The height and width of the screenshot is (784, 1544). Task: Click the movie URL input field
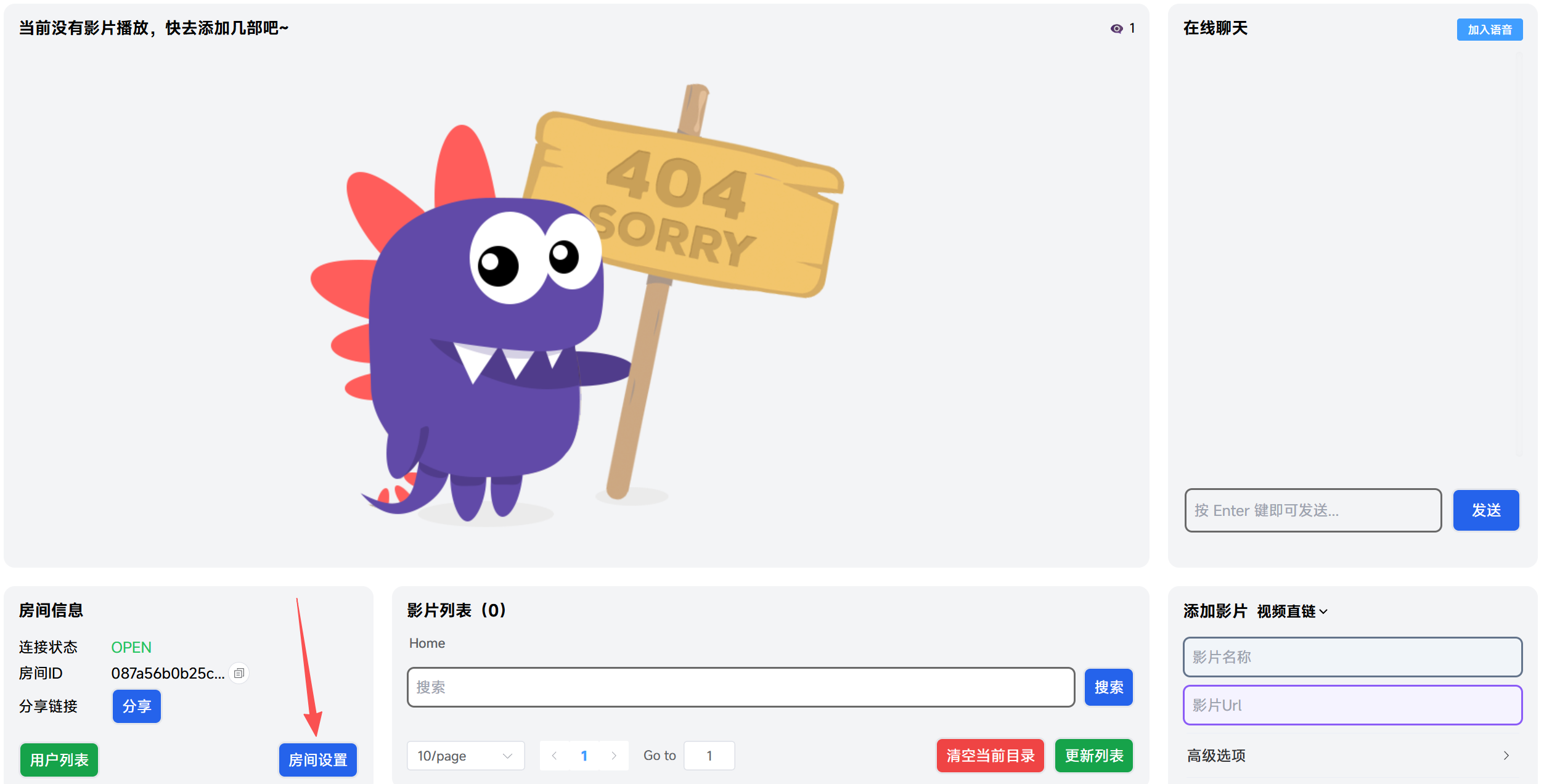click(x=1352, y=705)
